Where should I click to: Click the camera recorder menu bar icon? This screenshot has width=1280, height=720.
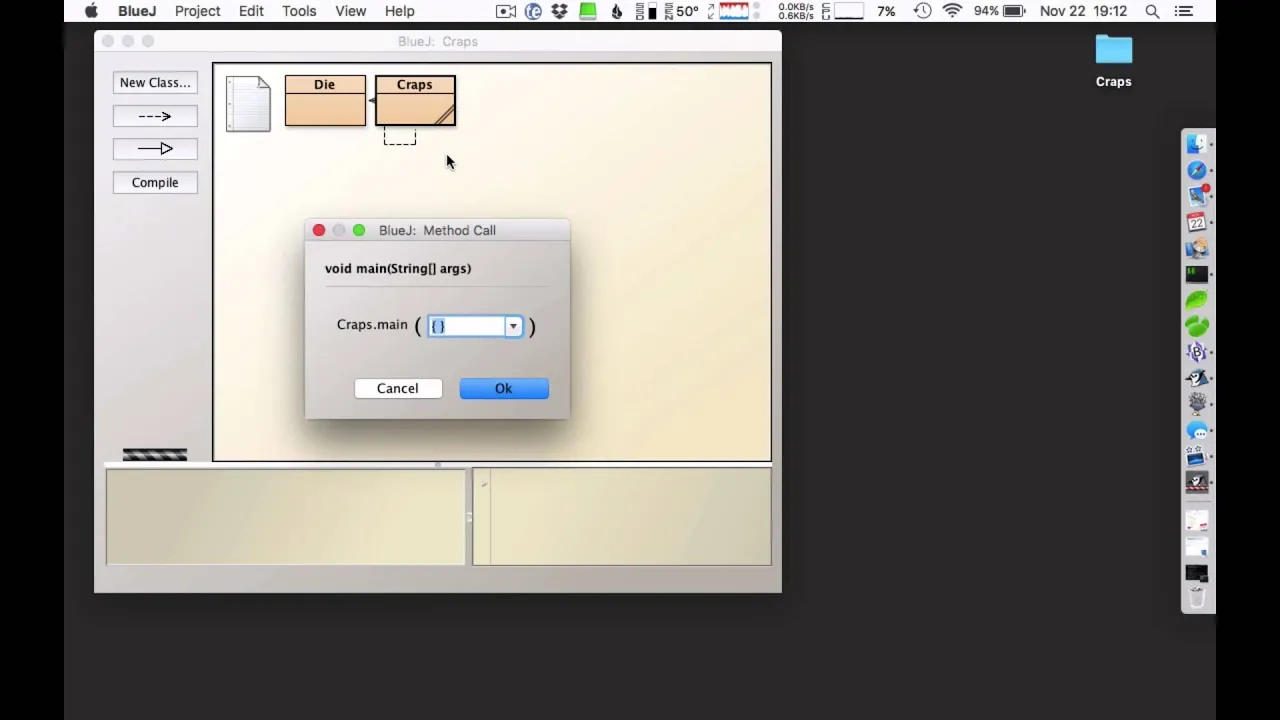pos(506,11)
